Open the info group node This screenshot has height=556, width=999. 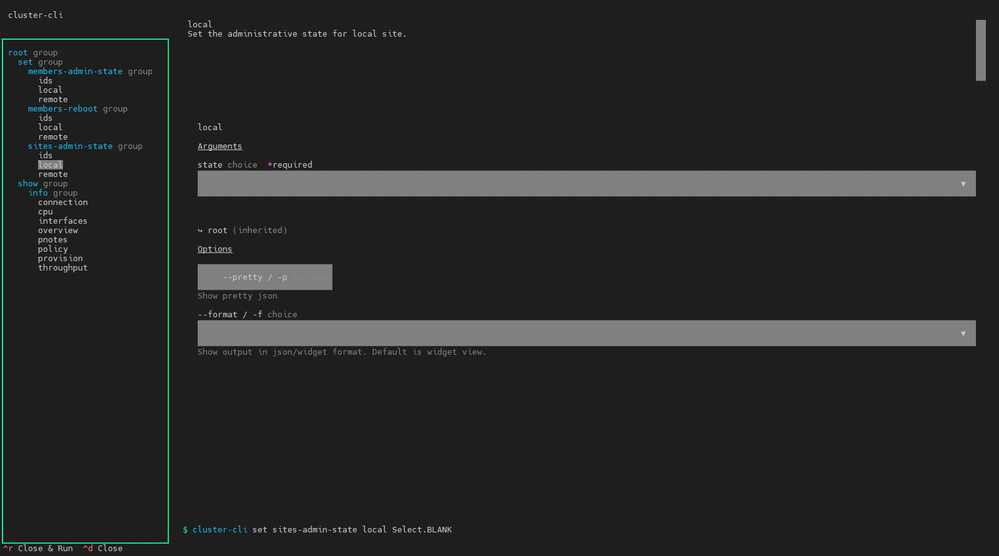(38, 193)
